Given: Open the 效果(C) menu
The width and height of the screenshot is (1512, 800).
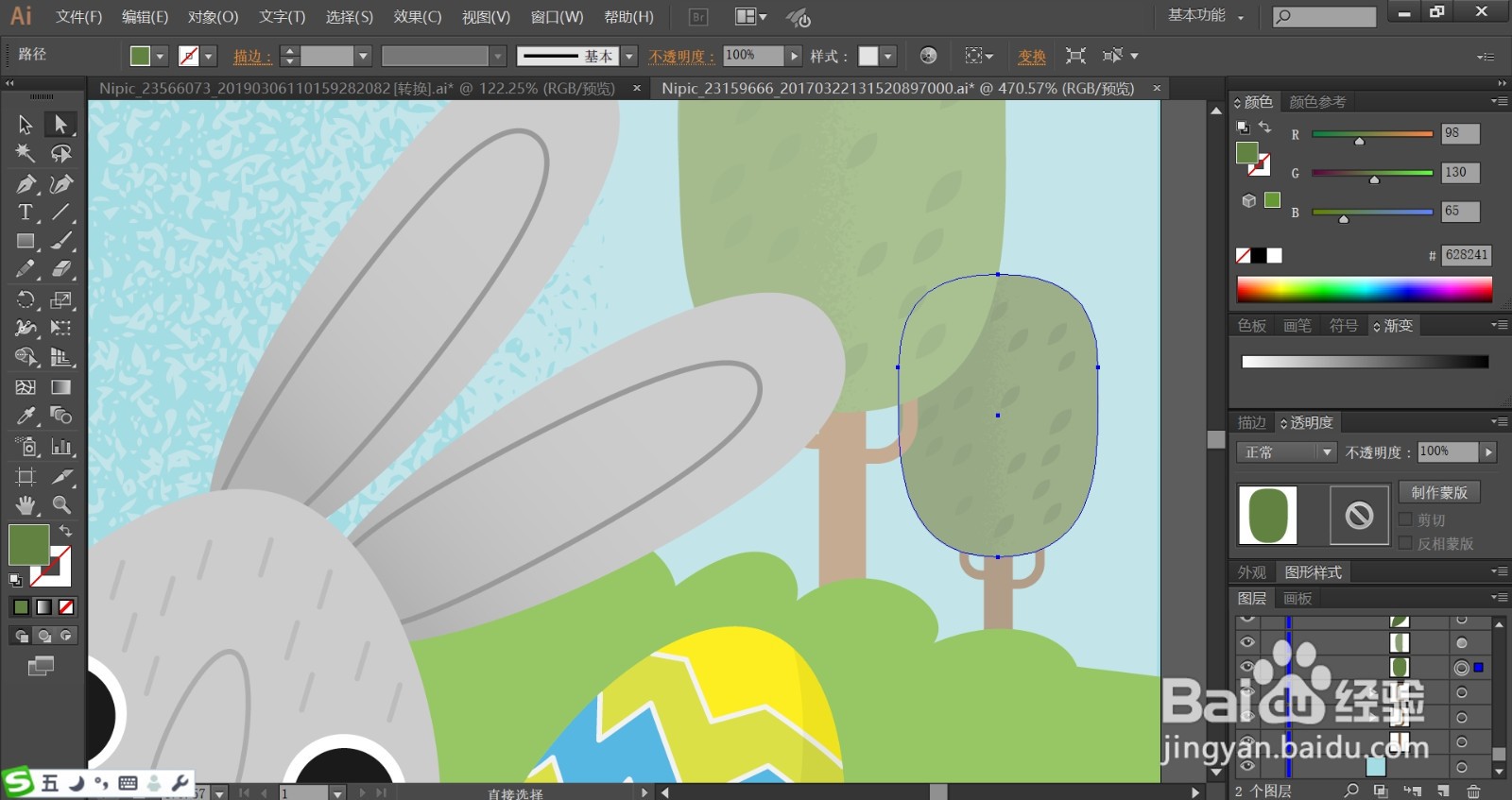Looking at the screenshot, I should [x=418, y=17].
